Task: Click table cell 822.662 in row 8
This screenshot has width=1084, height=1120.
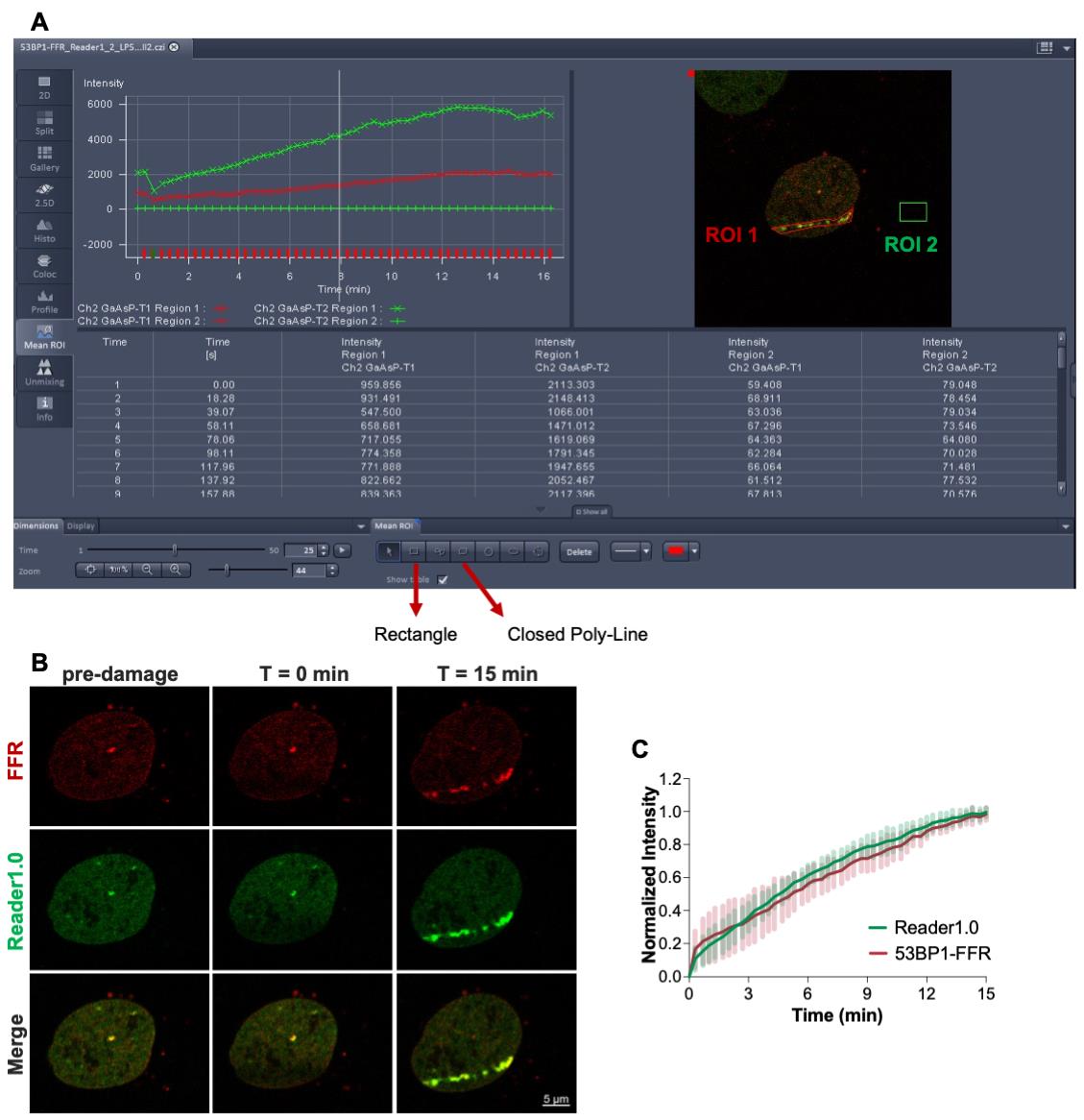Action: pyautogui.click(x=380, y=480)
